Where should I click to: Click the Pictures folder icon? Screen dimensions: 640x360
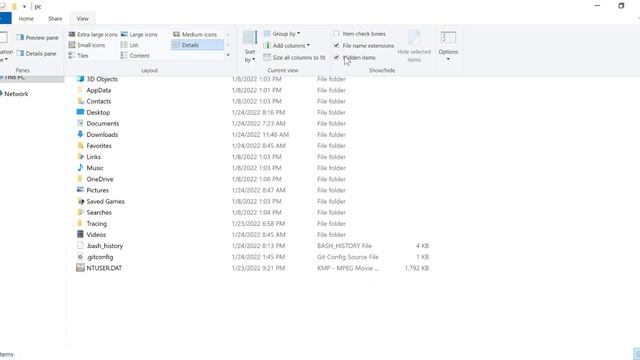pos(80,190)
